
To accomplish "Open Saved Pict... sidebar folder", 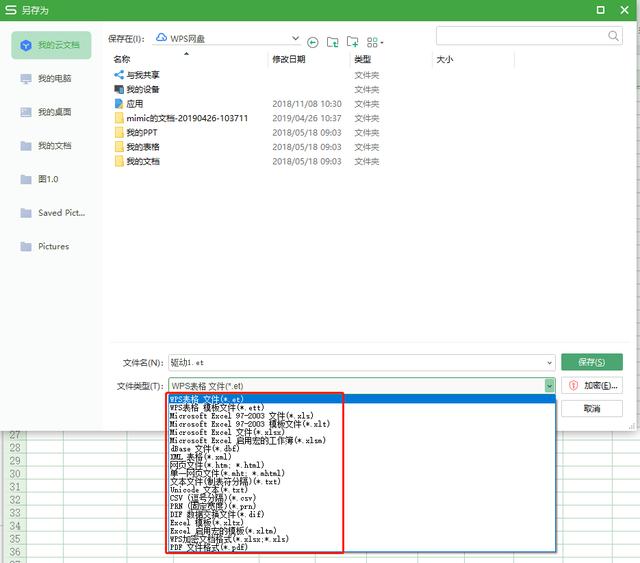I will [51, 213].
